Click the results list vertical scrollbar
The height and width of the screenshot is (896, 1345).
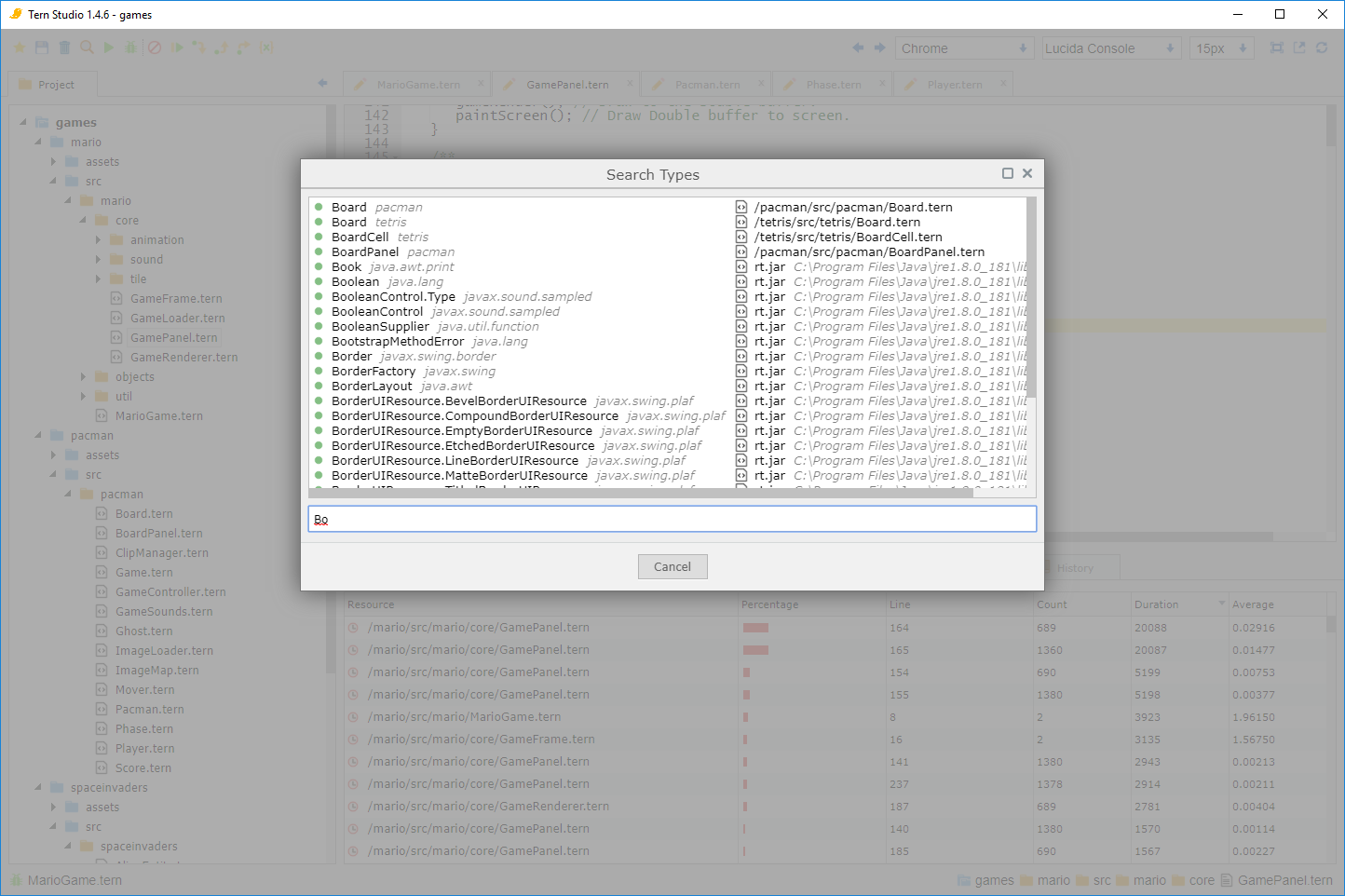[x=1030, y=298]
